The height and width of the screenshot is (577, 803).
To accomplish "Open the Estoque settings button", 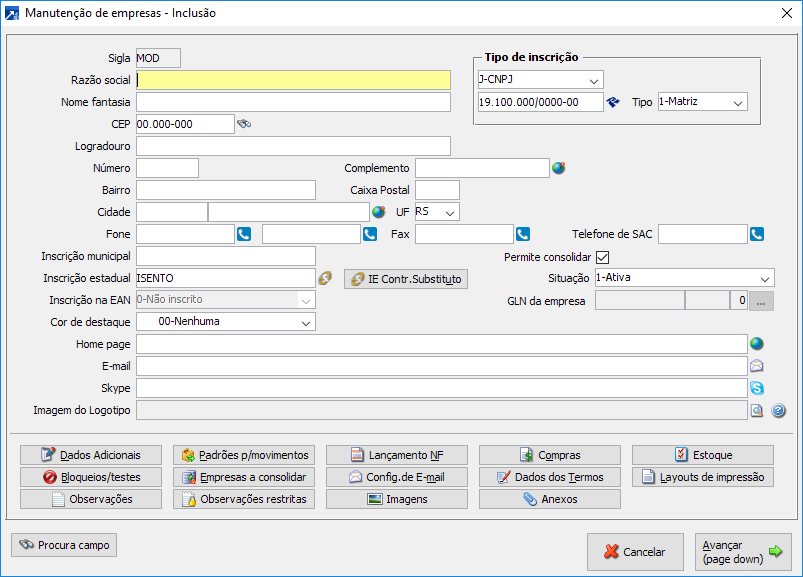I will tap(702, 455).
